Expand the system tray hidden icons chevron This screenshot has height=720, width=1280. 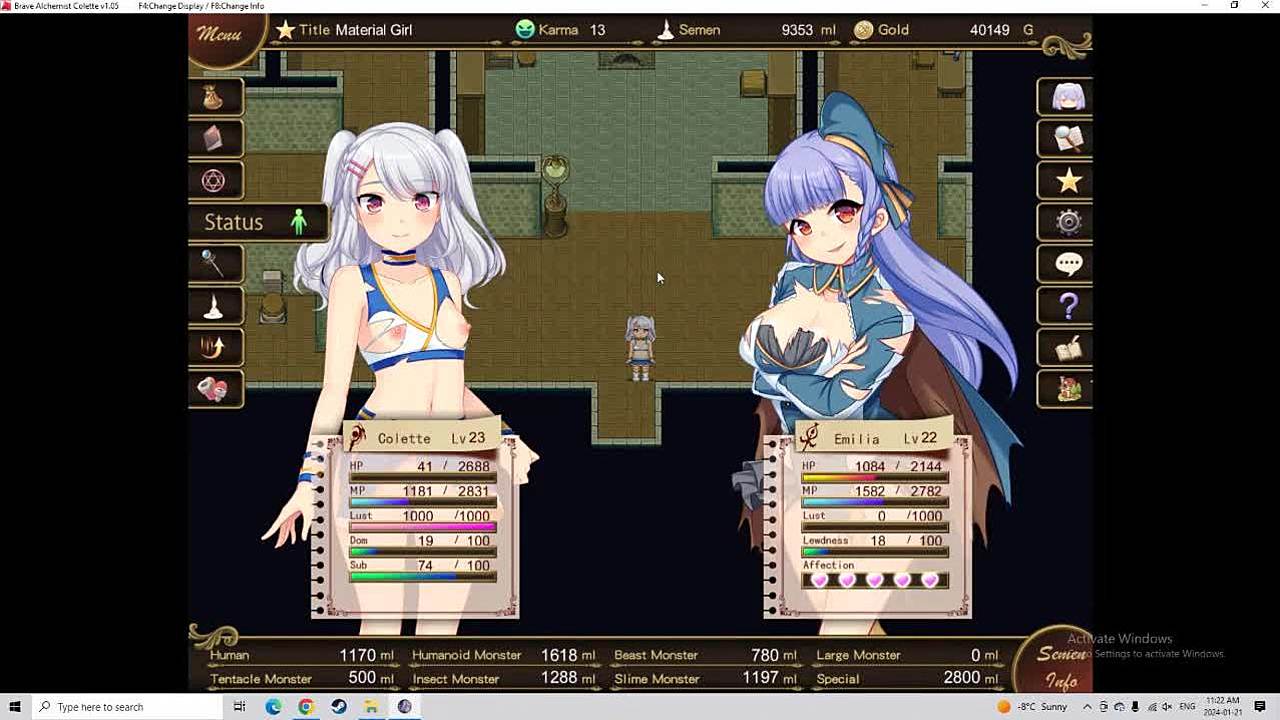[x=1087, y=707]
